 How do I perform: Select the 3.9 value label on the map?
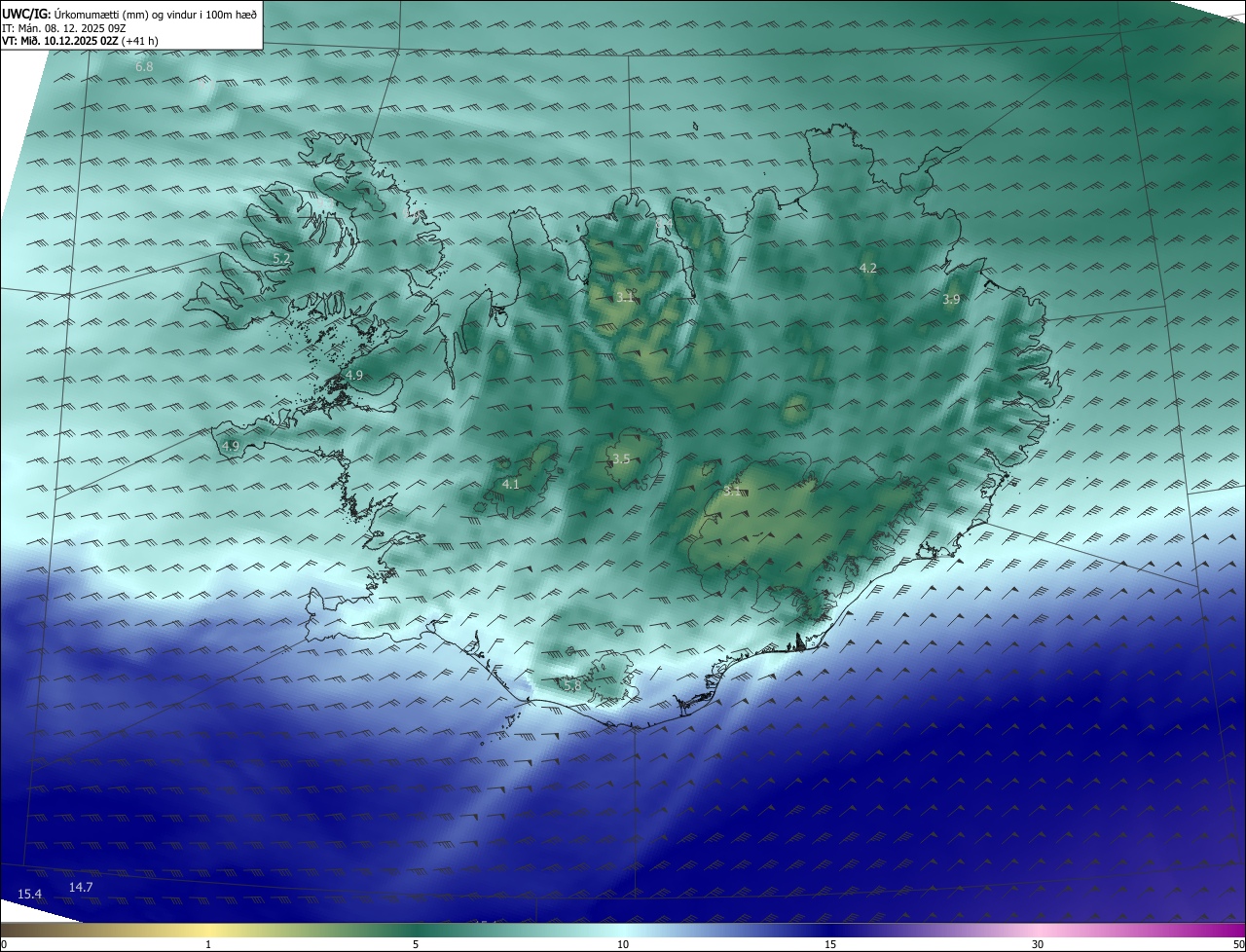[951, 300]
